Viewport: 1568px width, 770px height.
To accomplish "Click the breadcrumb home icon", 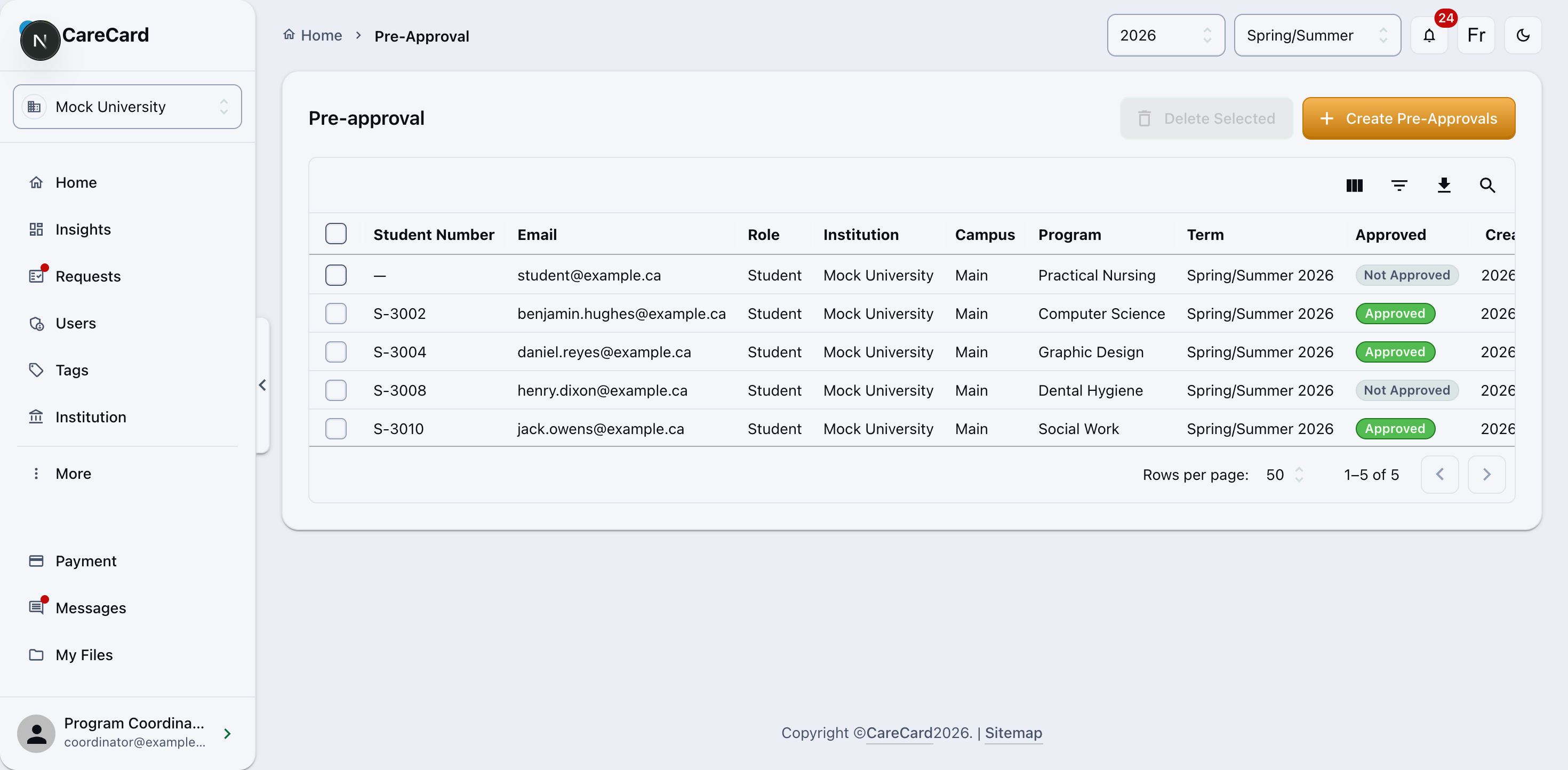I will (289, 35).
